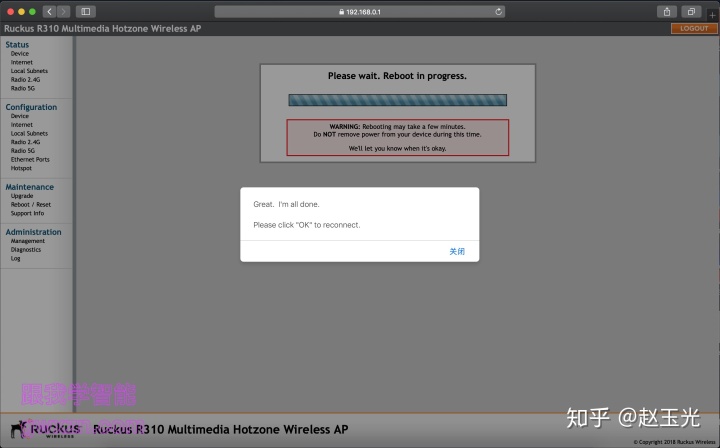Open Hotspot configuration
720x448 pixels.
point(21,168)
